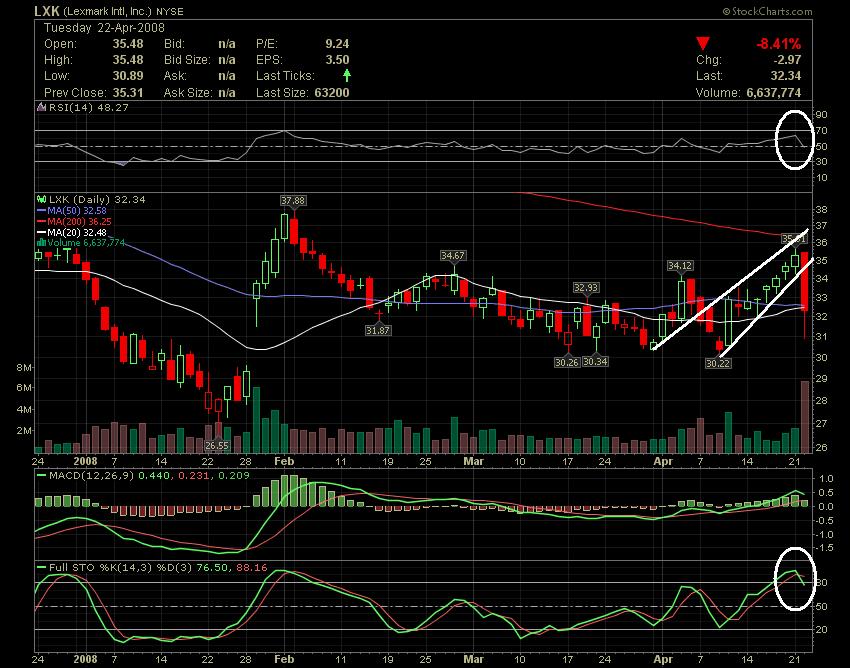
Task: Click the NYSE exchange label
Action: pos(170,11)
